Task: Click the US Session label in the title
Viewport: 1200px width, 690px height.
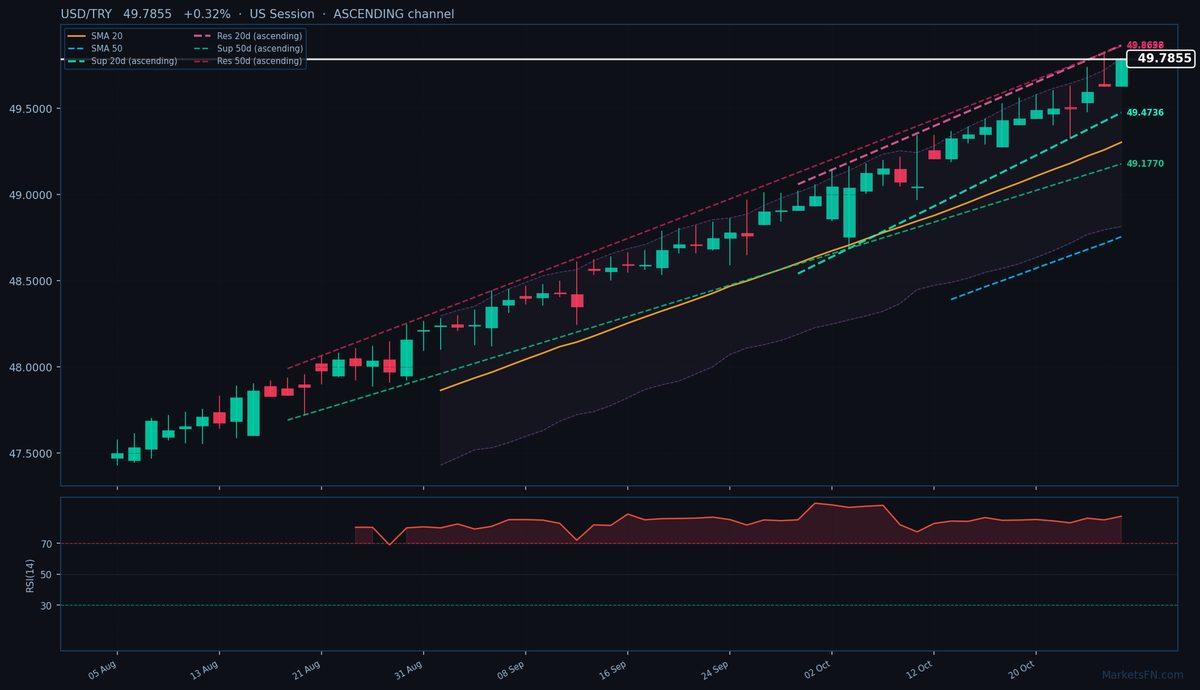Action: click(282, 14)
